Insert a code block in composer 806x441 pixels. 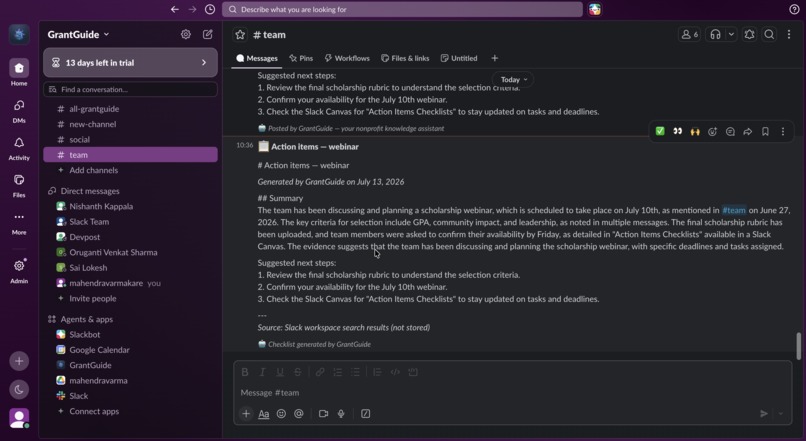(413, 372)
